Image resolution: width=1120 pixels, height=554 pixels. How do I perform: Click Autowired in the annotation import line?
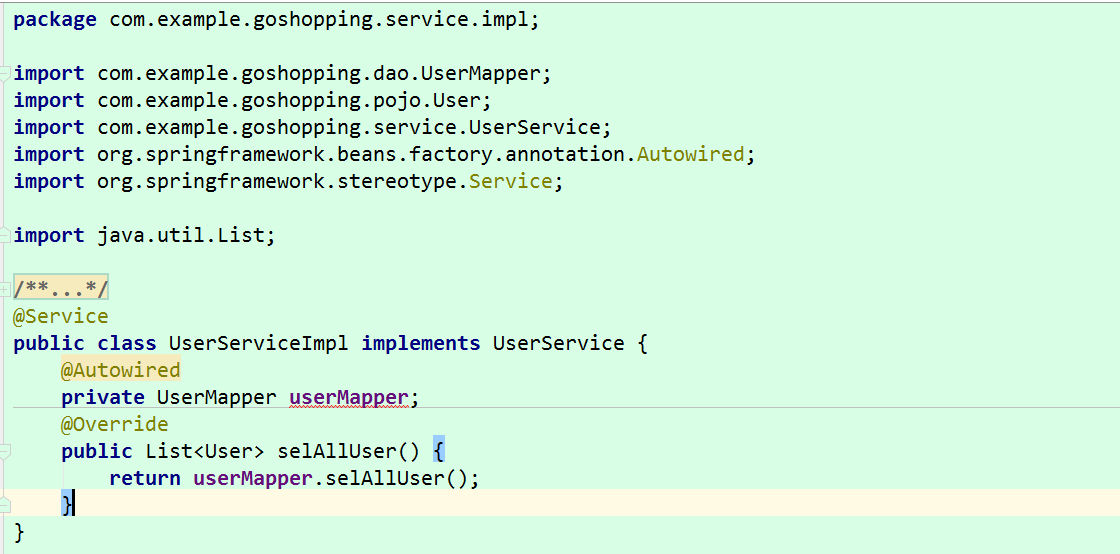point(690,154)
